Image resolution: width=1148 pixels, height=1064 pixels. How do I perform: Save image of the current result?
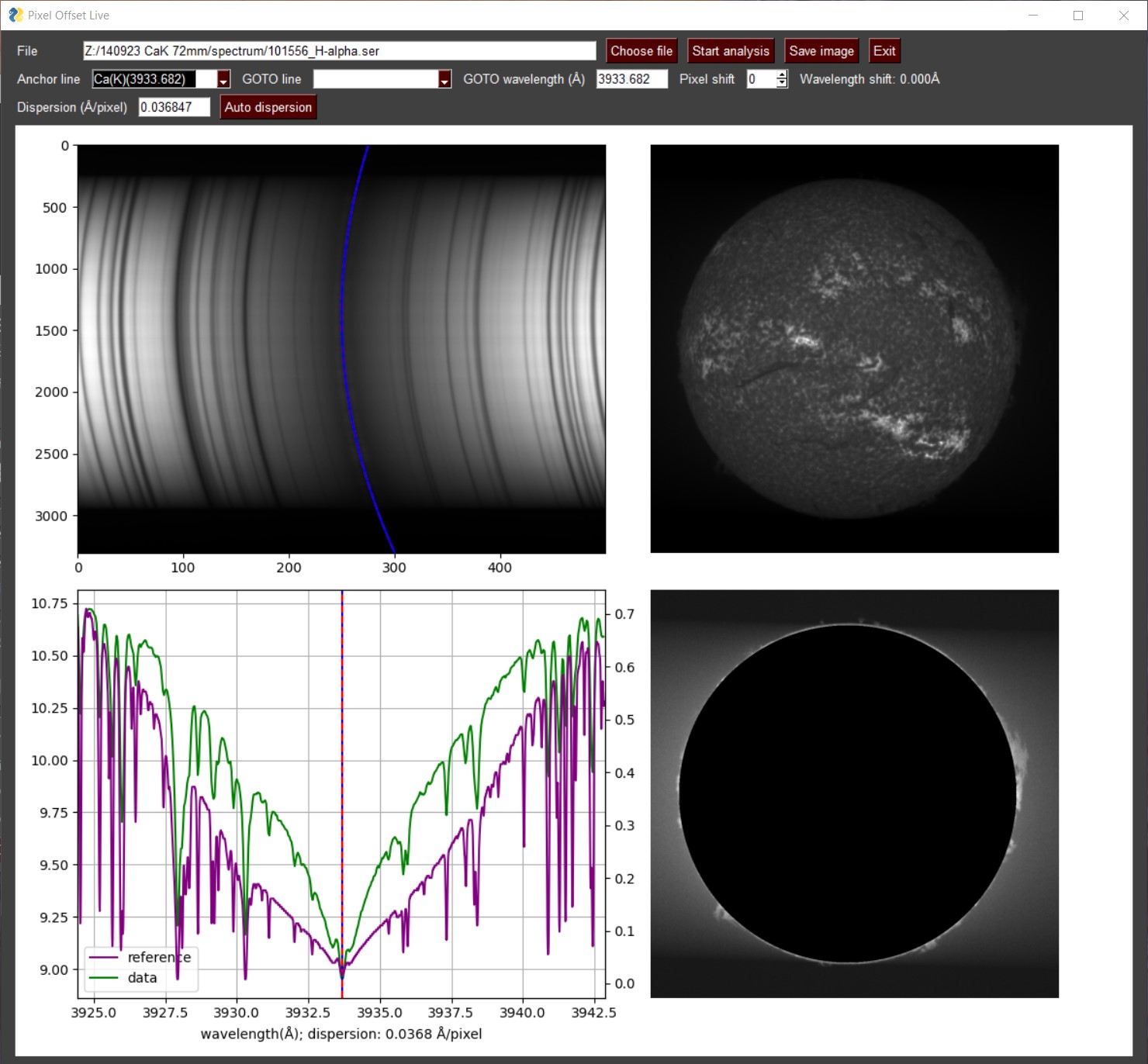(821, 51)
